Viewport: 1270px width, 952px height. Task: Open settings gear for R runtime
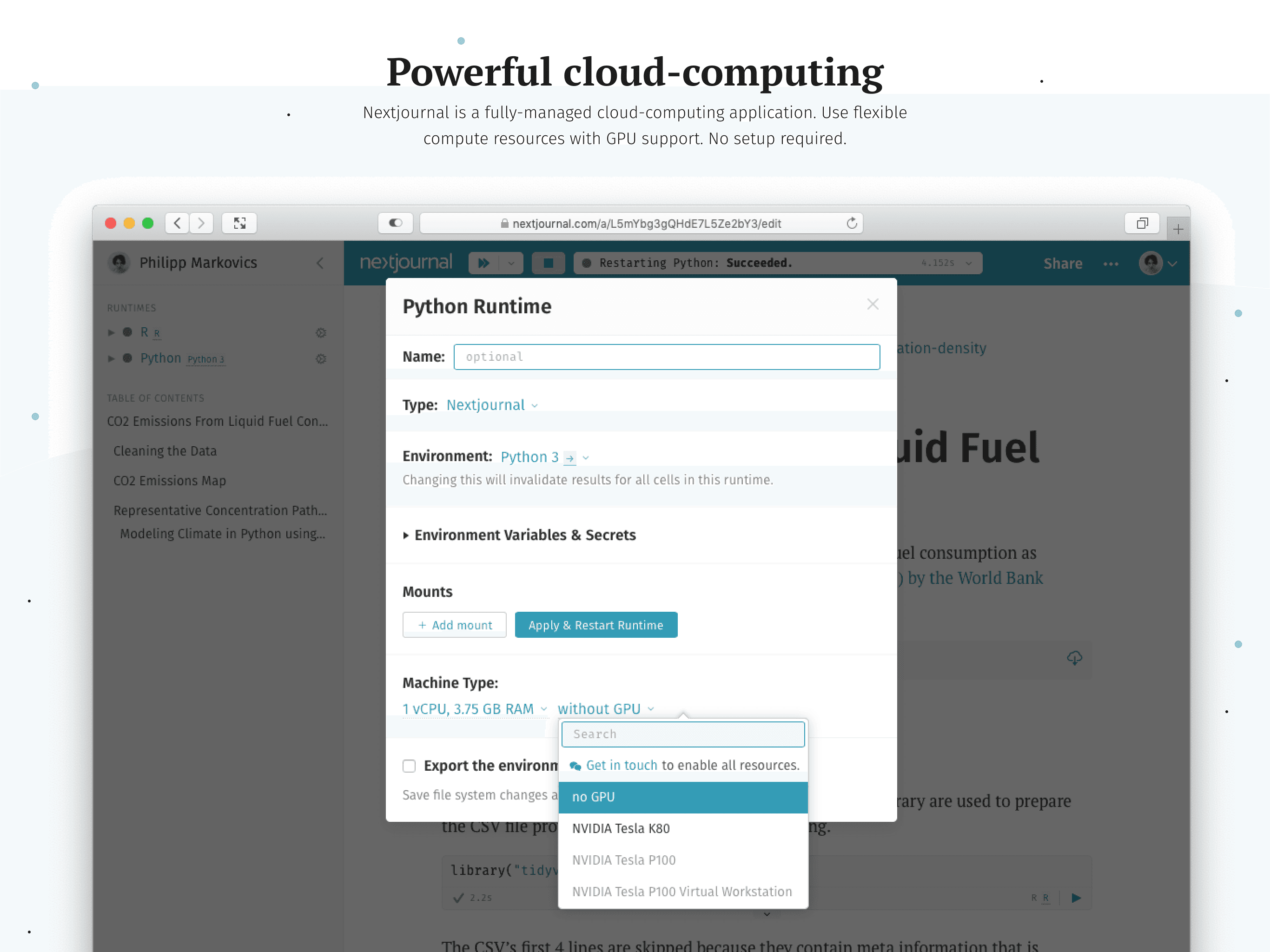point(321,332)
